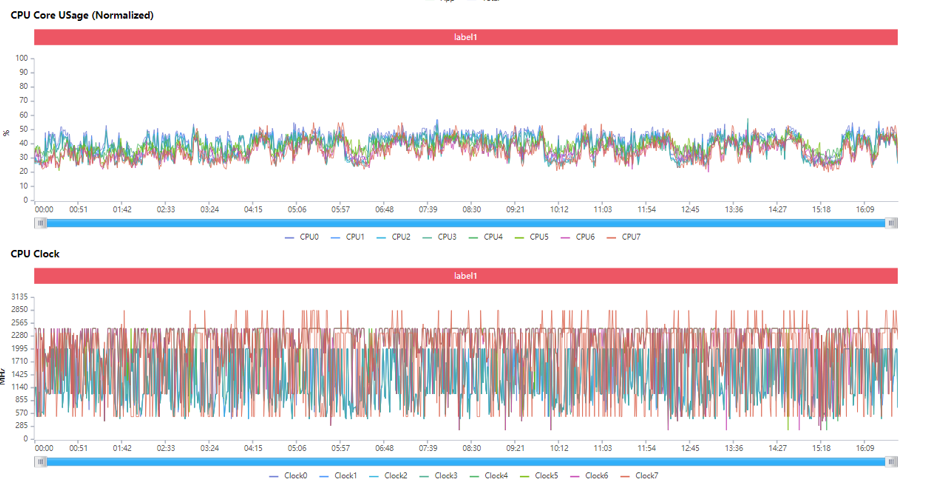Click the 100 value on percent axis

pyautogui.click(x=21, y=58)
